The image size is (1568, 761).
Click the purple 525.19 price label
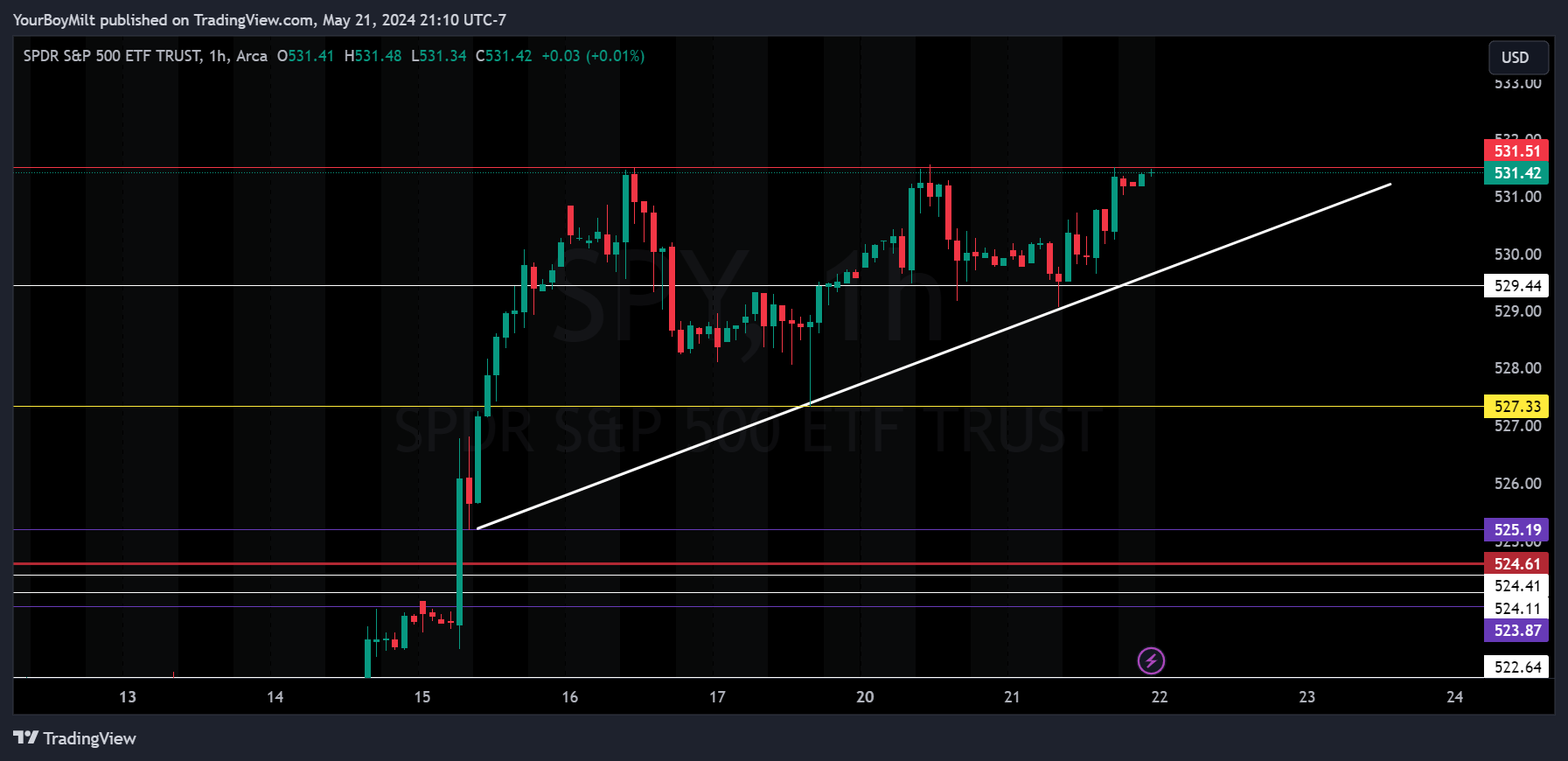[x=1516, y=530]
